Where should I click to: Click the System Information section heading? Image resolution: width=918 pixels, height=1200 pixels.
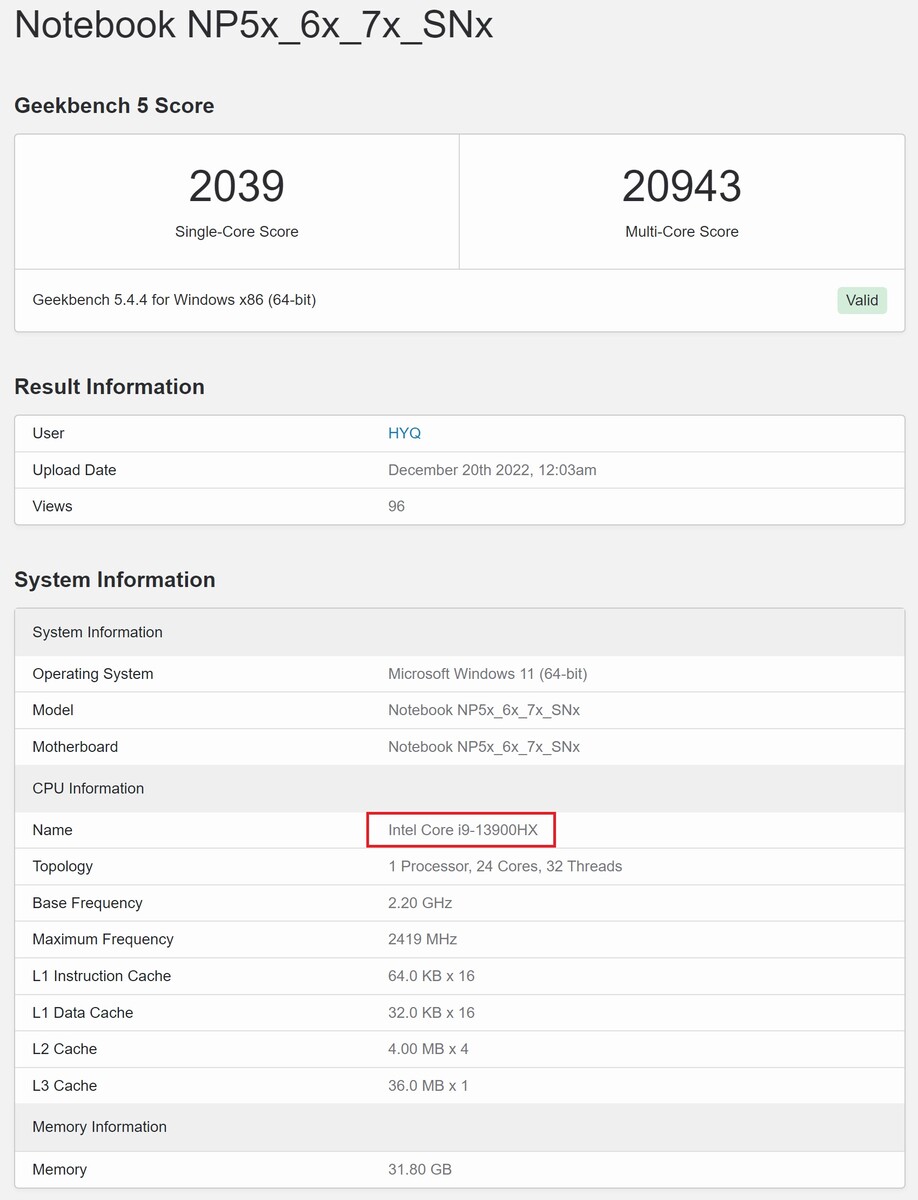click(x=115, y=580)
